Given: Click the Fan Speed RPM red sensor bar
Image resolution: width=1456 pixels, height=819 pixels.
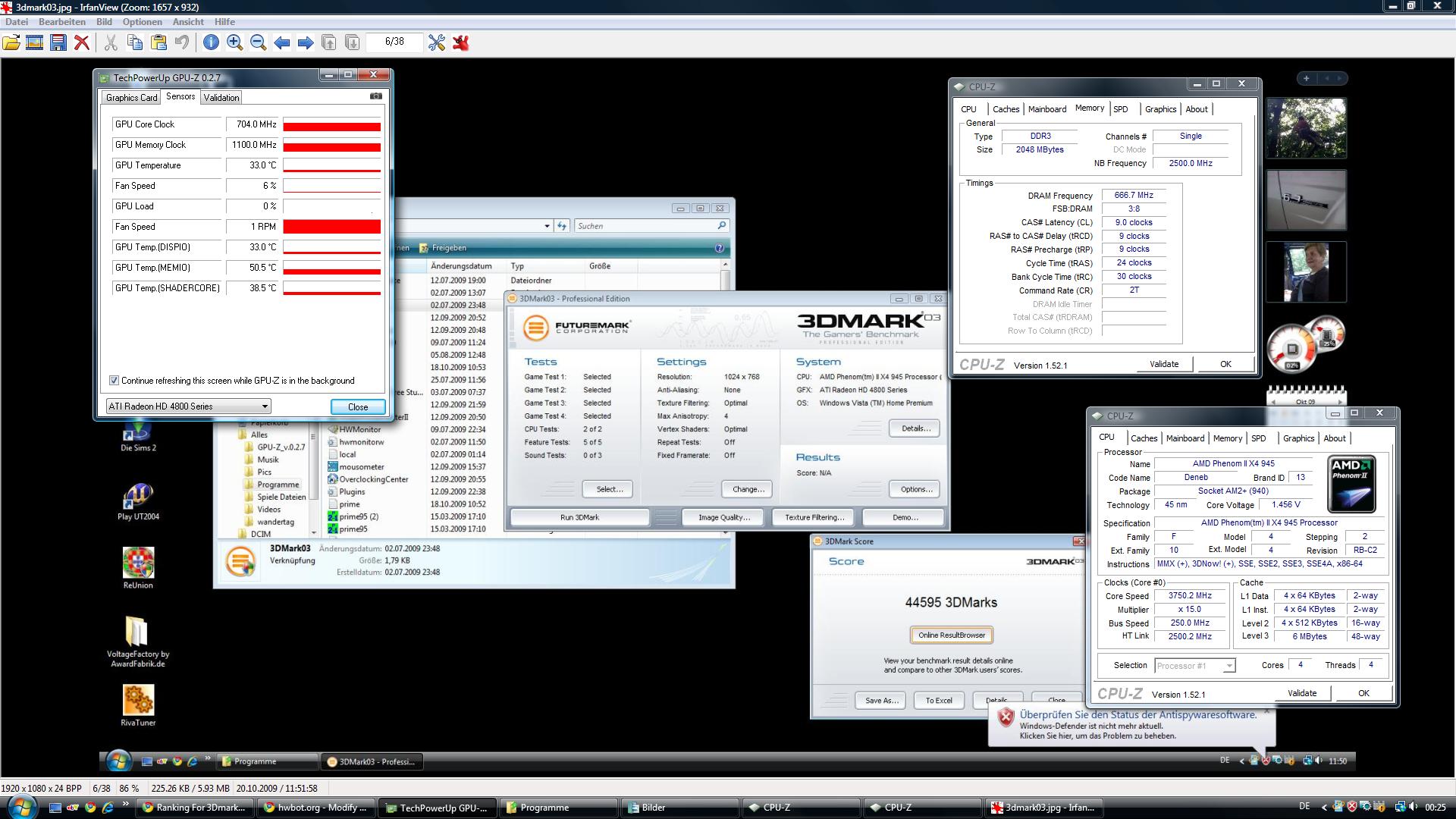Looking at the screenshot, I should click(331, 227).
